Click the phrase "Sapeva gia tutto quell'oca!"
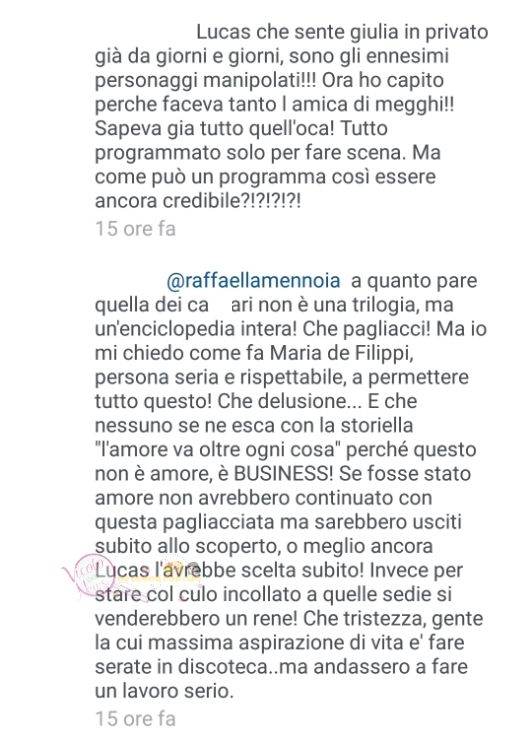Screen dimensions: 532x740 click(x=215, y=128)
